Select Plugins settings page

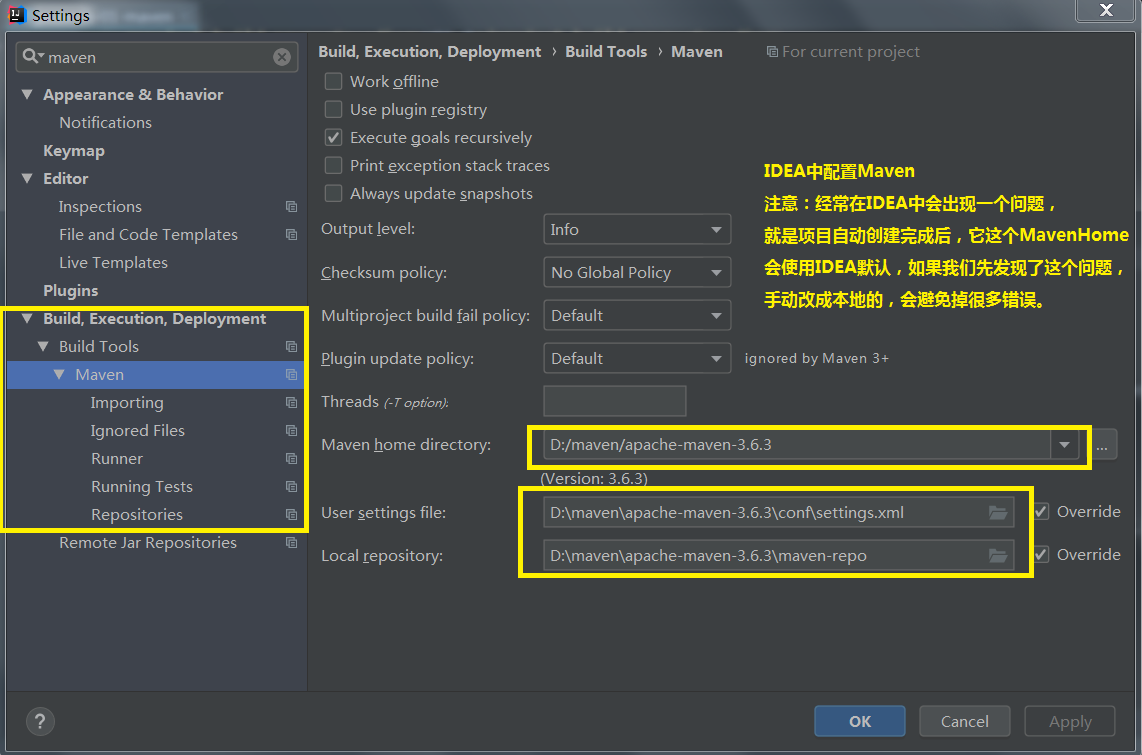click(71, 290)
